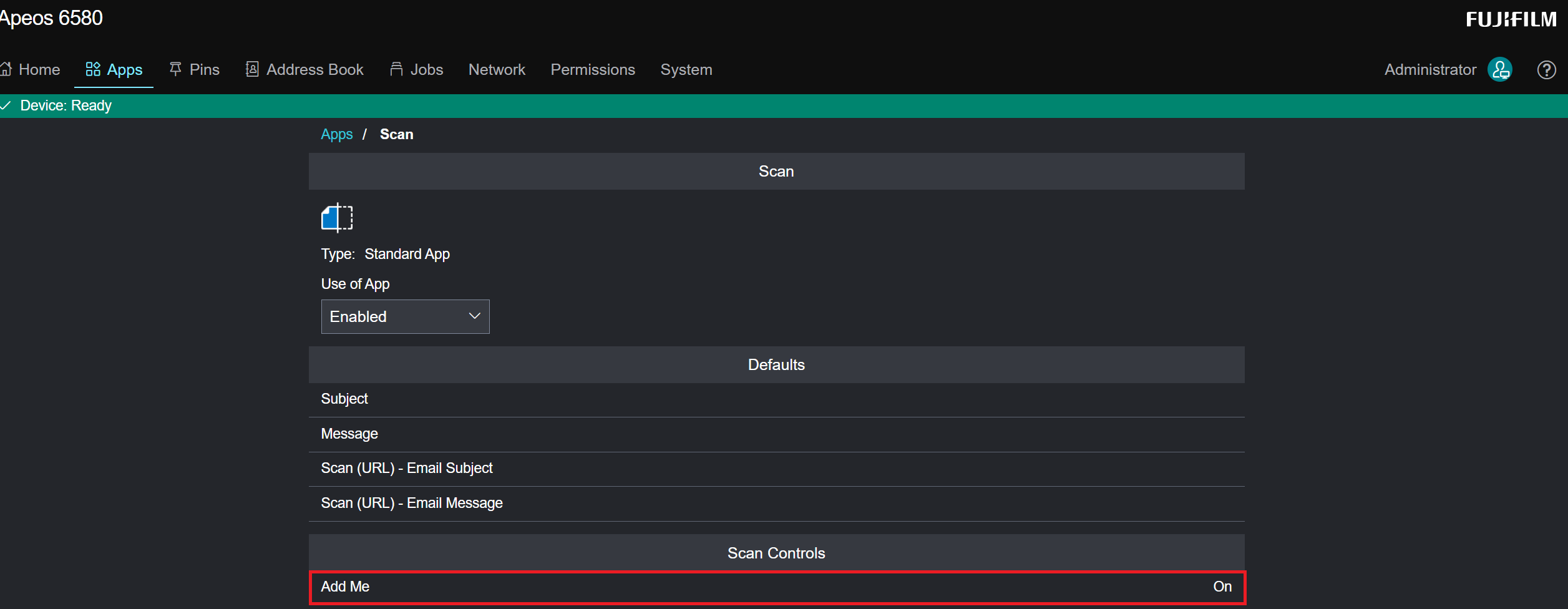The image size is (1568, 609).
Task: Click the Address Book icon
Action: coord(252,69)
